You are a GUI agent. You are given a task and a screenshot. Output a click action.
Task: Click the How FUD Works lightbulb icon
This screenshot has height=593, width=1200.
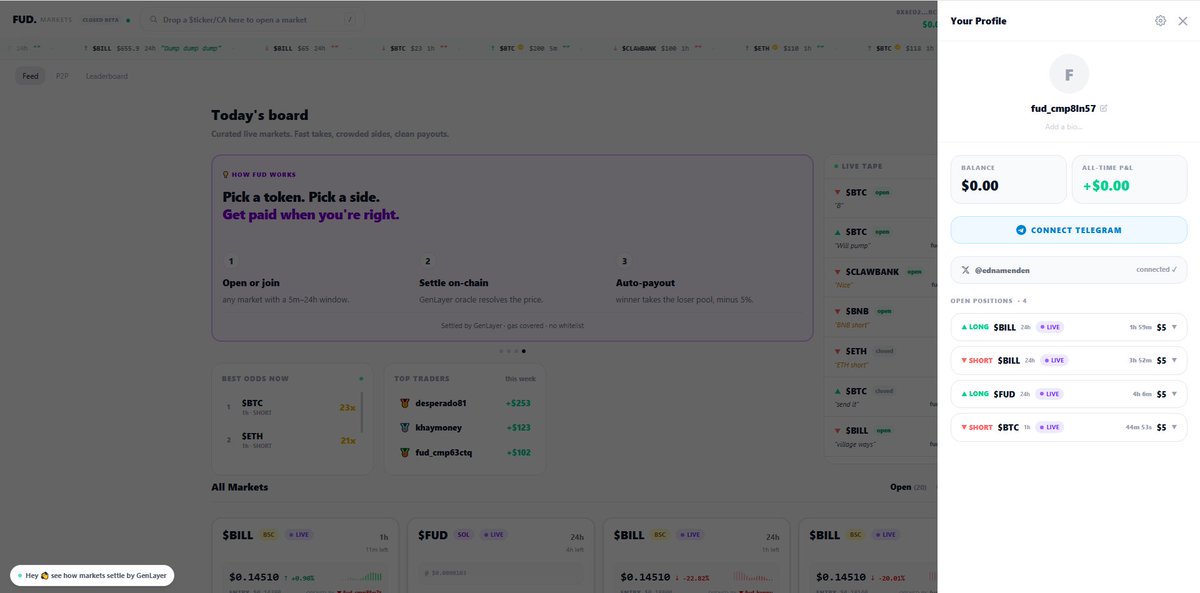[x=226, y=174]
